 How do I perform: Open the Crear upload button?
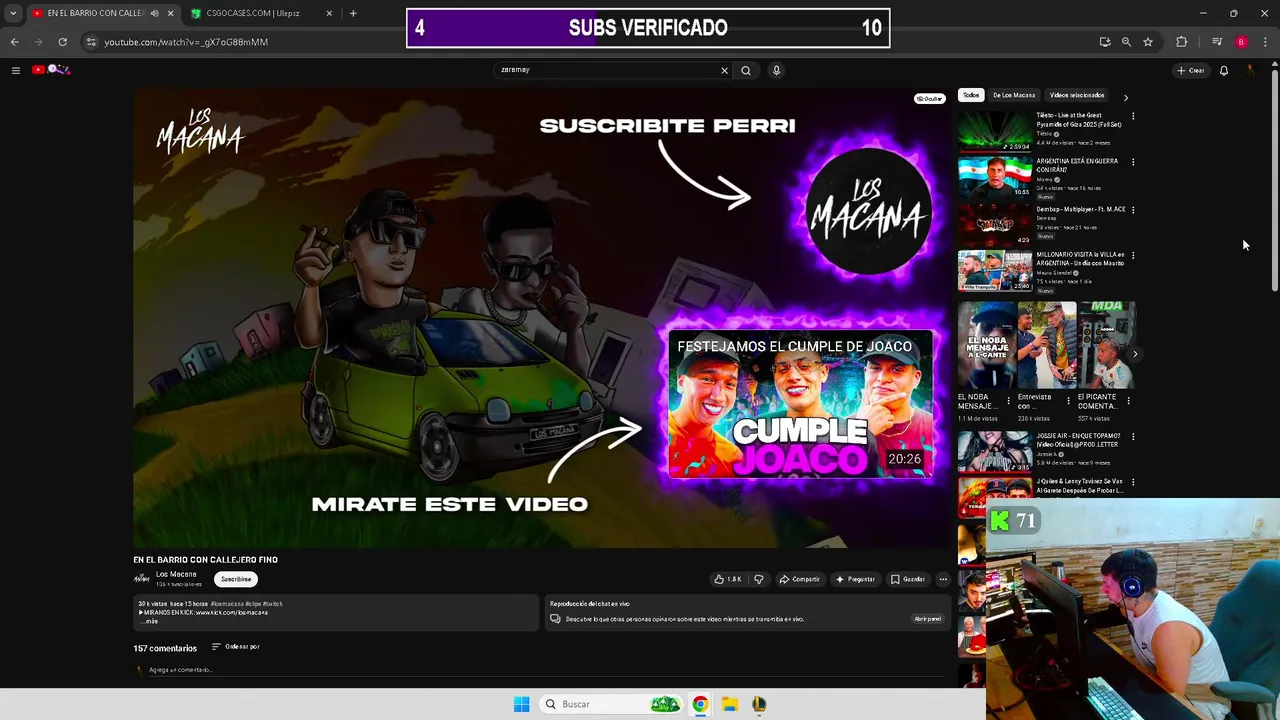click(x=1190, y=70)
